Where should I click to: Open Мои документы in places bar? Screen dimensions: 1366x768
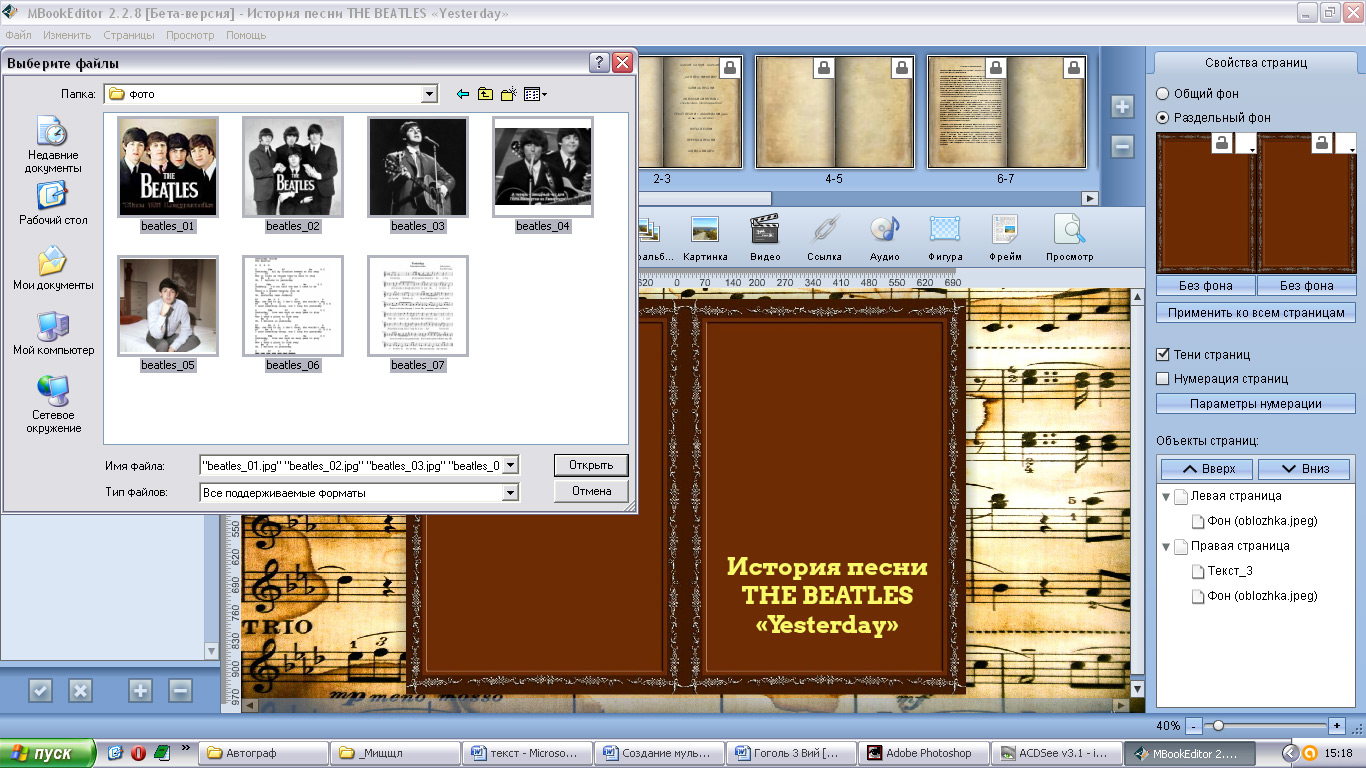point(53,268)
